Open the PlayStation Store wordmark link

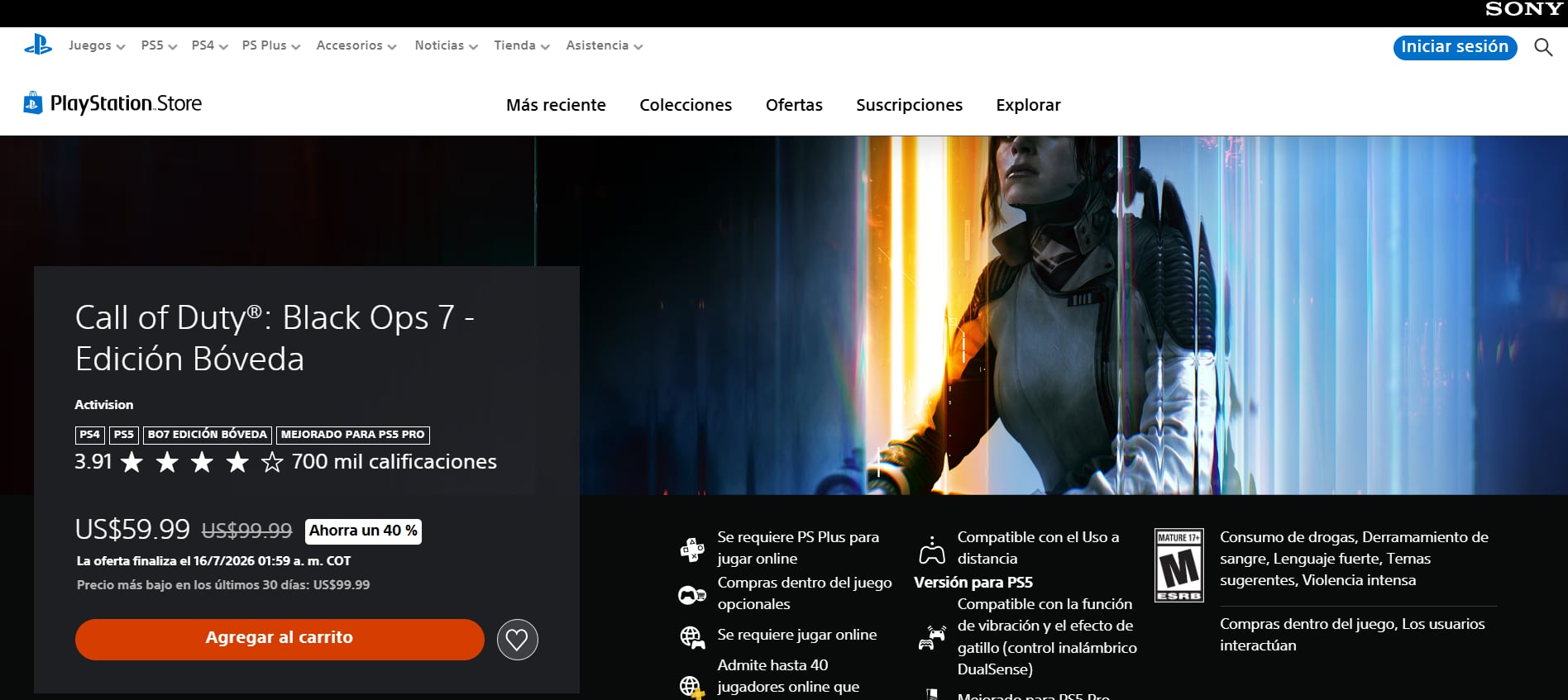(x=126, y=103)
